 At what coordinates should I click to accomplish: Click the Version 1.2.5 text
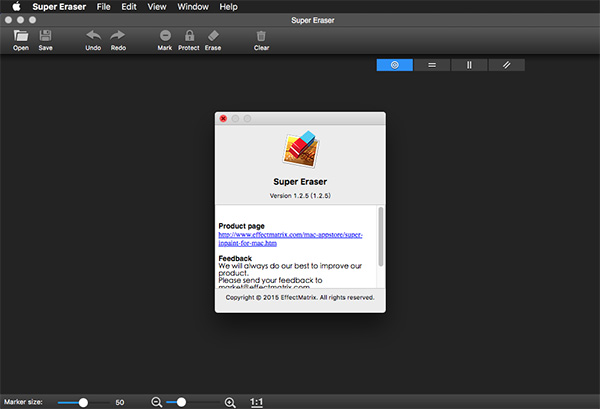300,196
